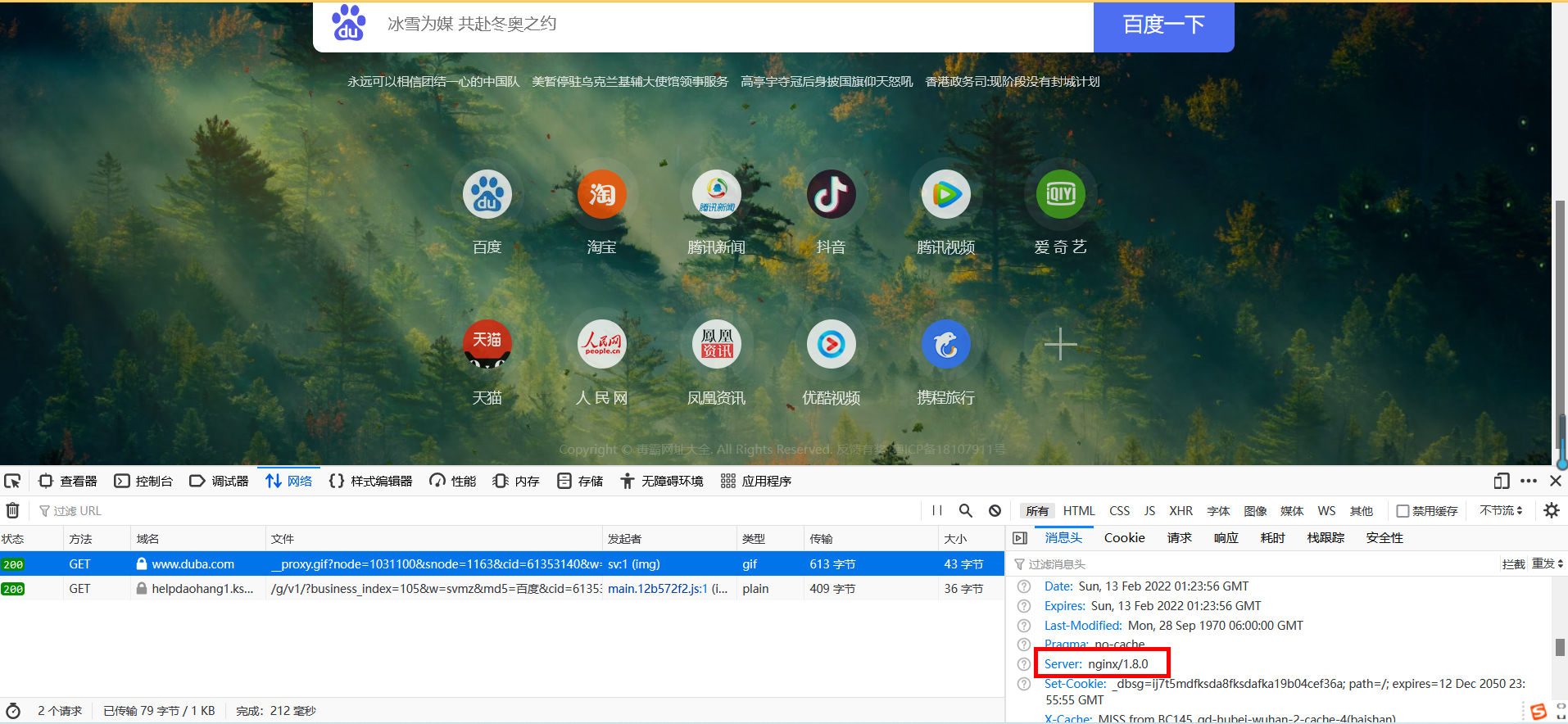Switch to the 控制台 (Console) tab
This screenshot has height=724, width=1568.
pos(143,481)
